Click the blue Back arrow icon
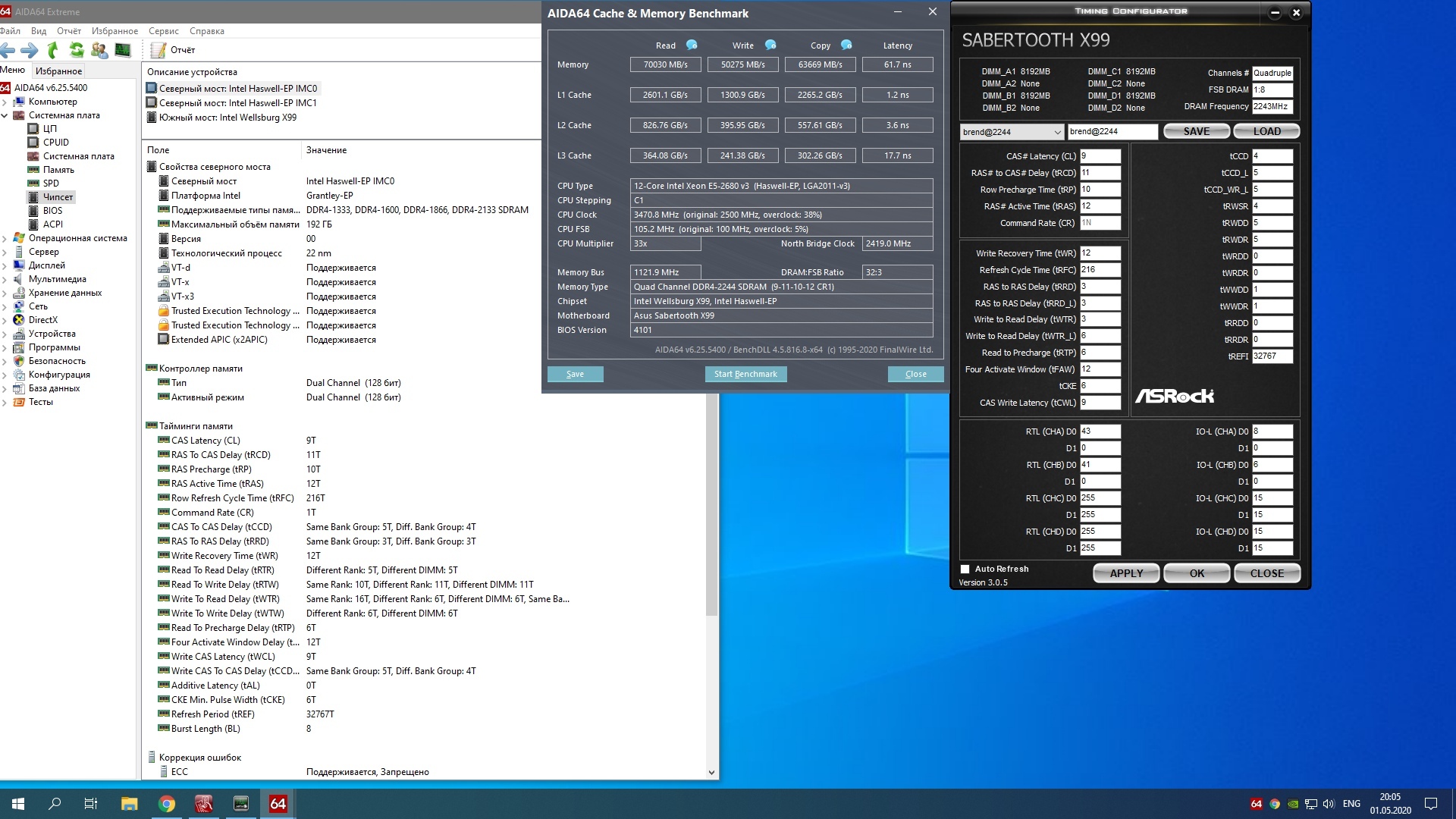This screenshot has width=1456, height=819. 8,50
